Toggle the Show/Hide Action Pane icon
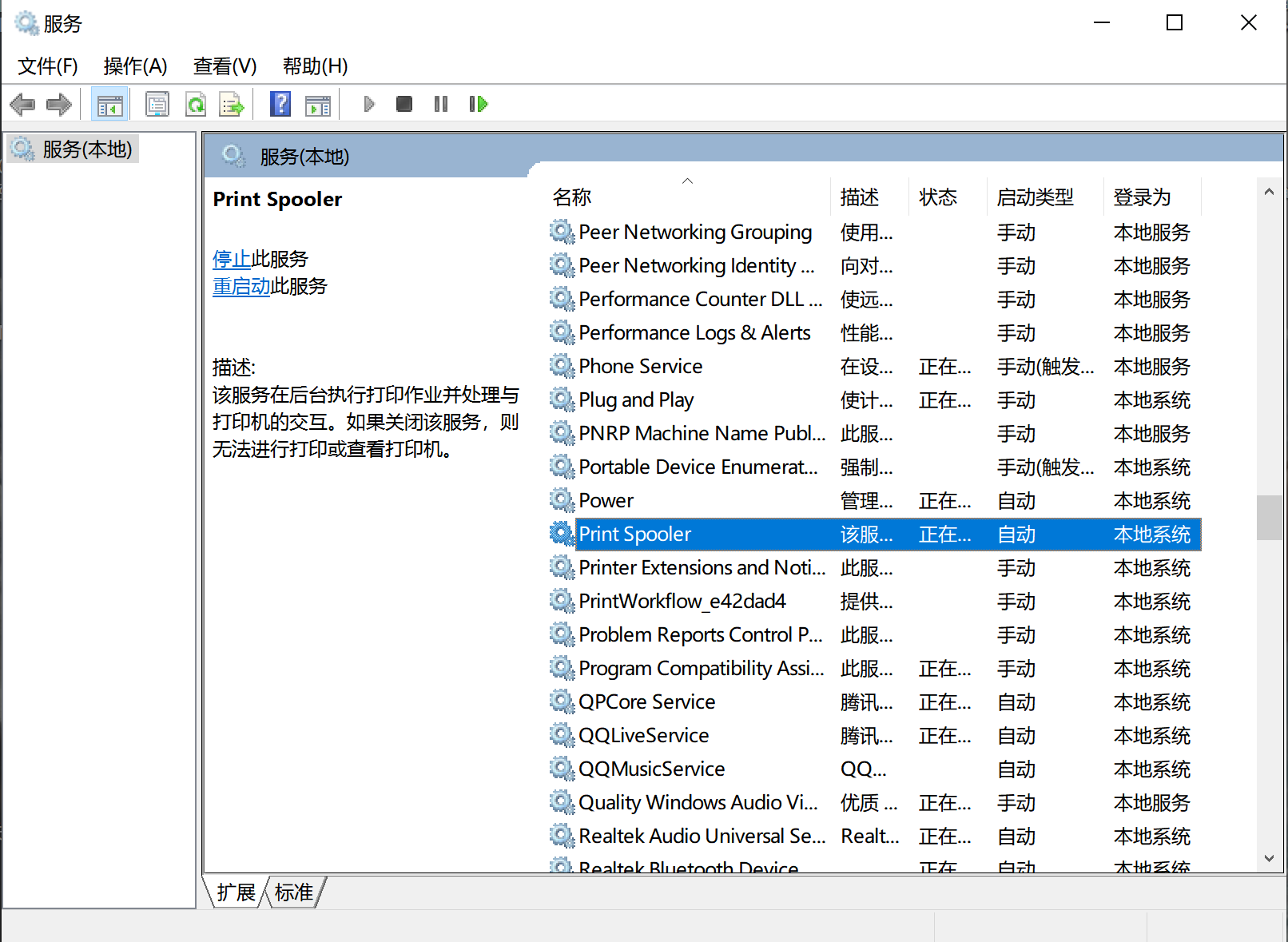Screen dimensions: 1288x942 point(317,104)
